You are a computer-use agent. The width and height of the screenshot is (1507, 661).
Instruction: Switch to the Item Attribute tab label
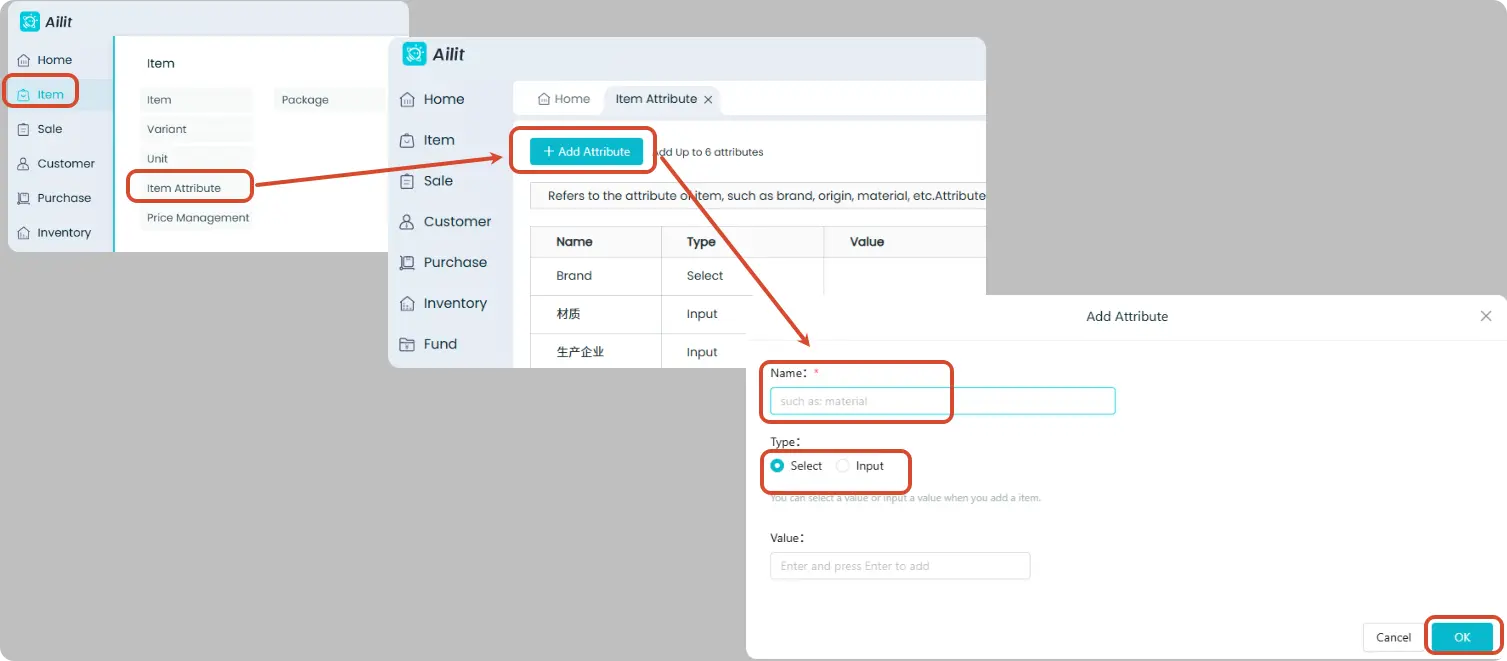click(x=656, y=99)
